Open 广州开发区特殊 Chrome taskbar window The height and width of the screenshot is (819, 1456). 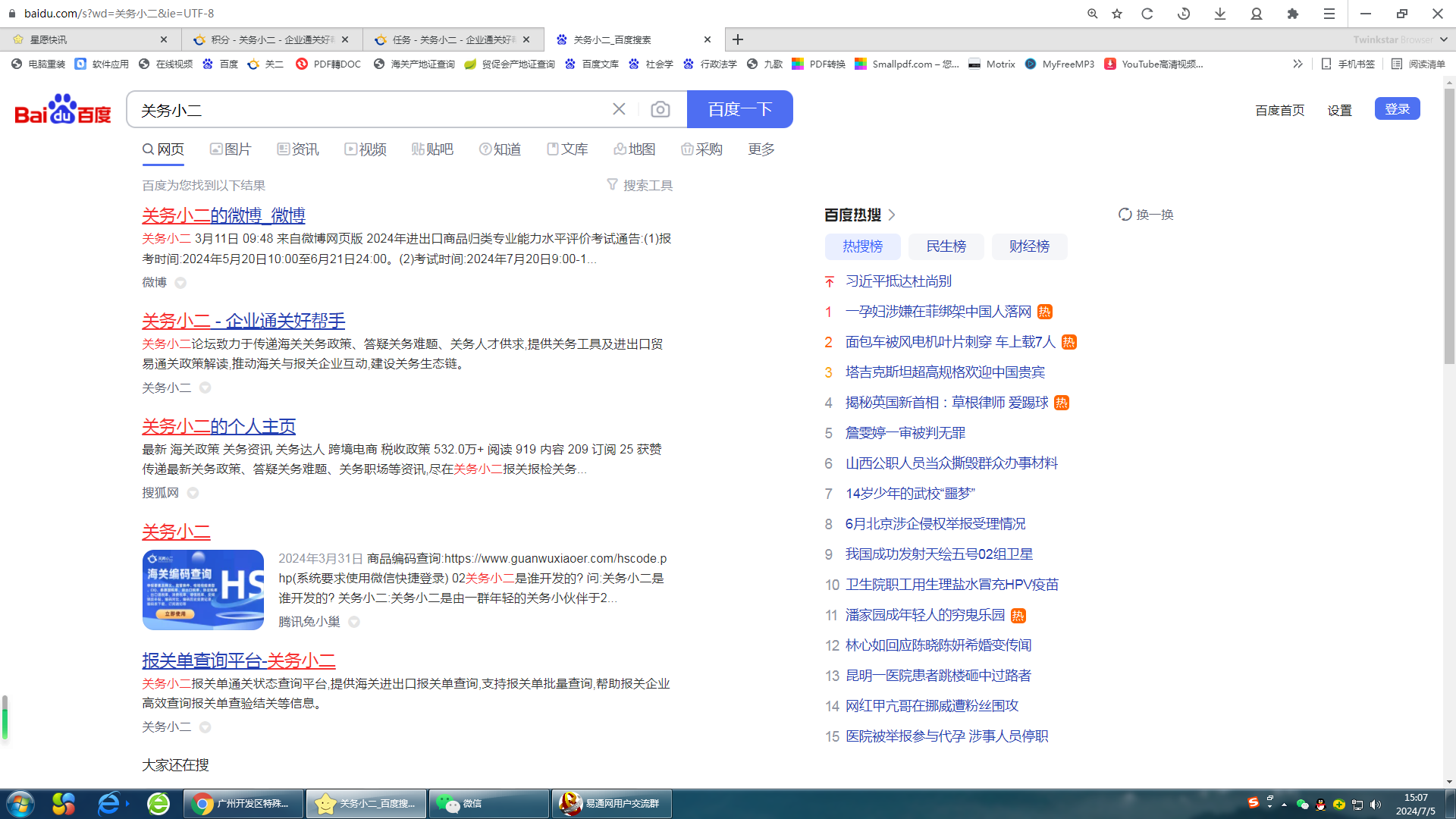coord(243,804)
